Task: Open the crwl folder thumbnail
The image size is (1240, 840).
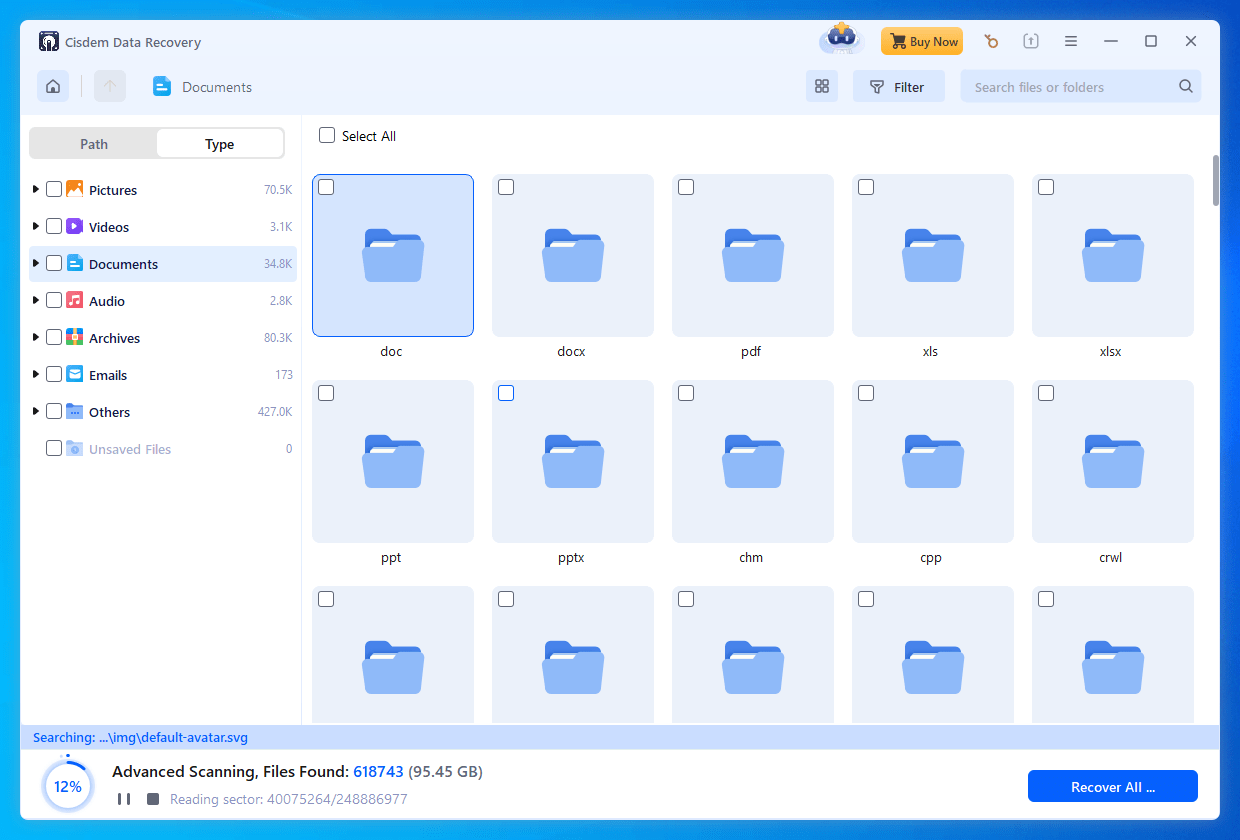Action: pos(1113,461)
